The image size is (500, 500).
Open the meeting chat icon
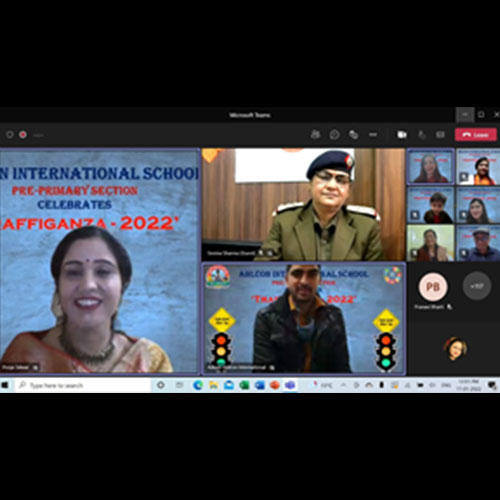334,135
